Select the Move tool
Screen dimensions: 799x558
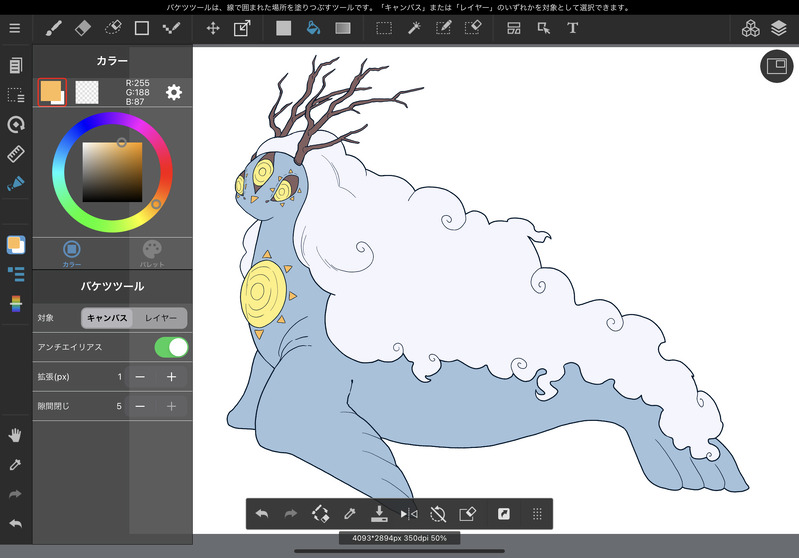213,28
